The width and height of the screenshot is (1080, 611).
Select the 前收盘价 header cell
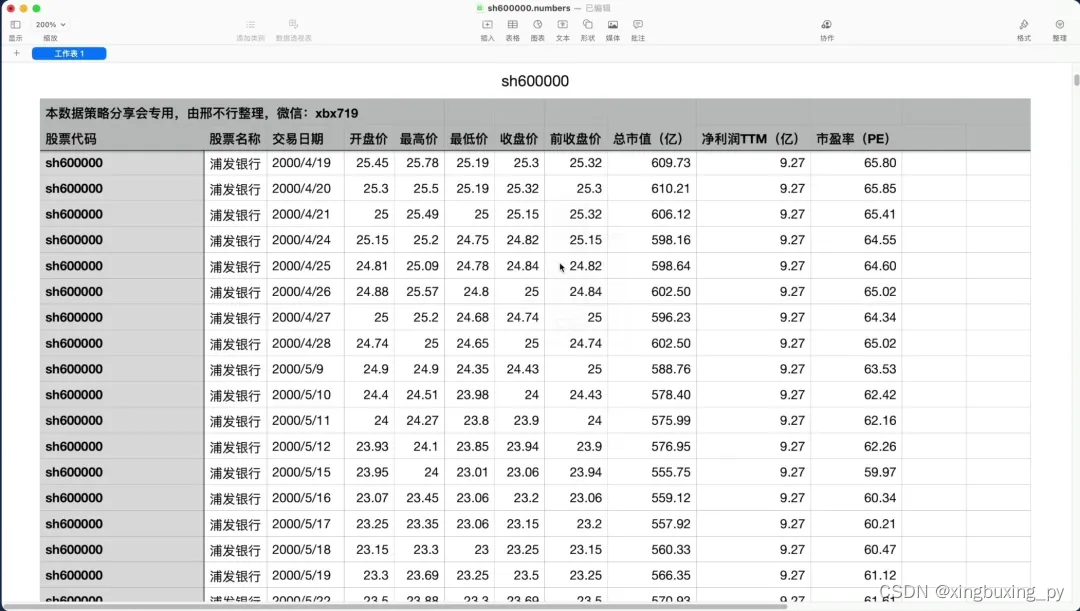tap(576, 138)
